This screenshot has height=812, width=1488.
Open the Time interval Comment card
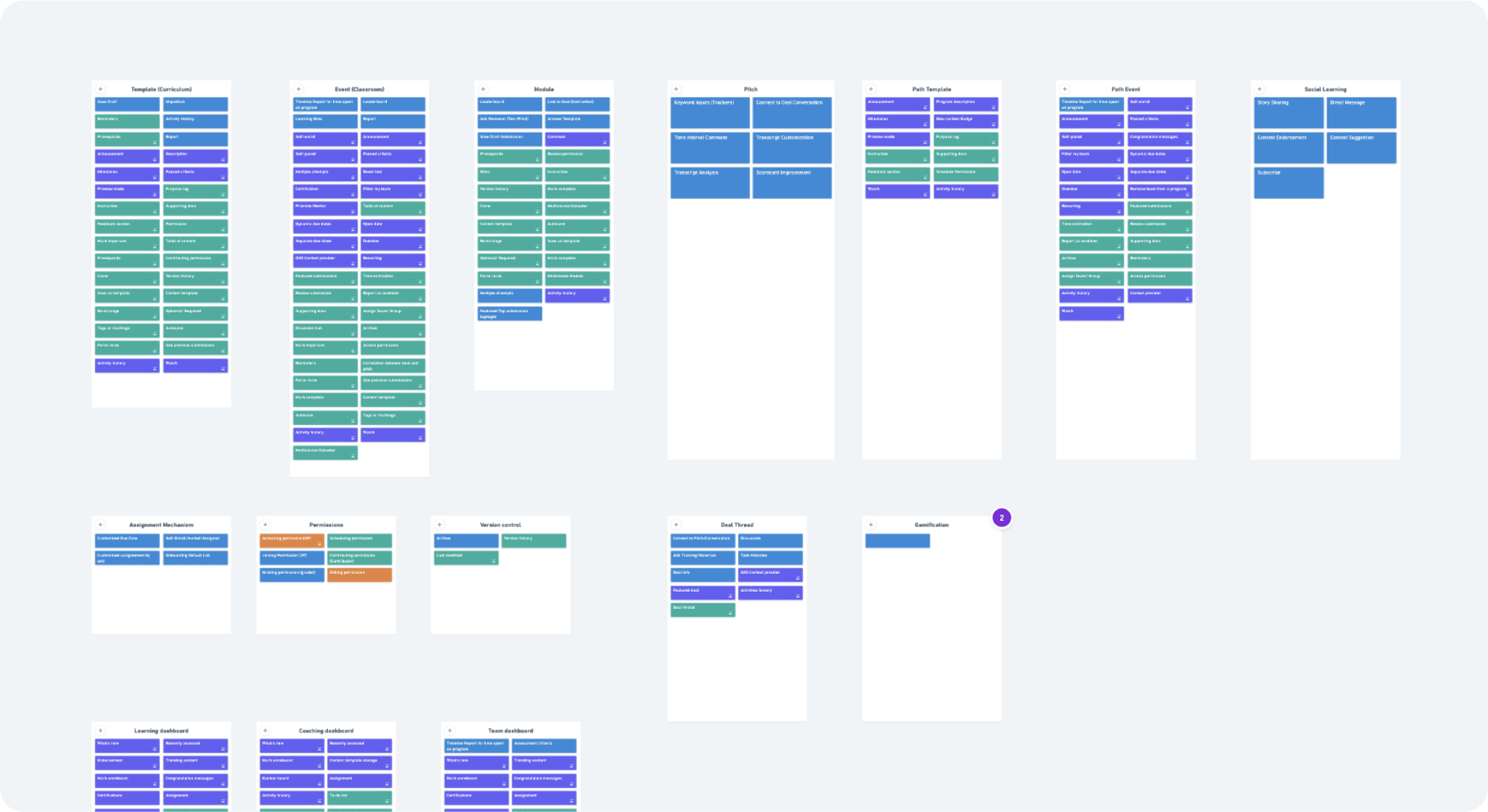tap(710, 148)
